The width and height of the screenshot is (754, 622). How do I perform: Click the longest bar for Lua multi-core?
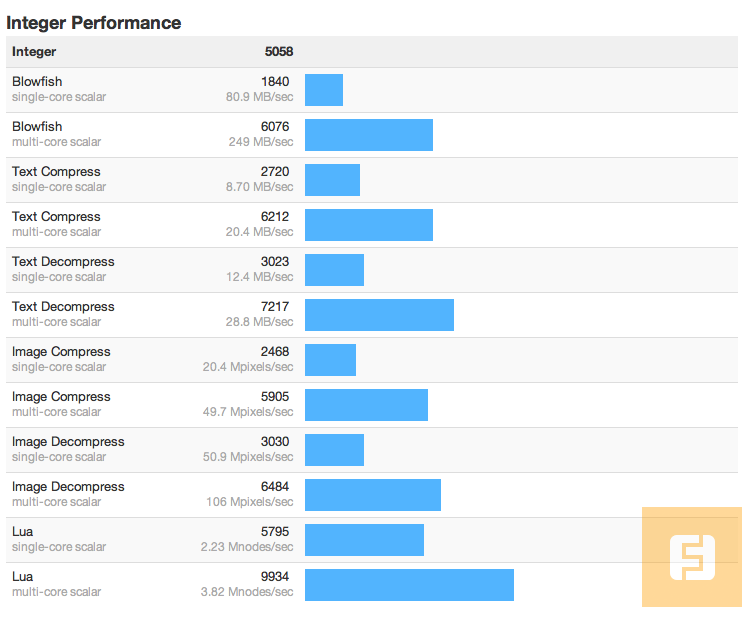(409, 585)
